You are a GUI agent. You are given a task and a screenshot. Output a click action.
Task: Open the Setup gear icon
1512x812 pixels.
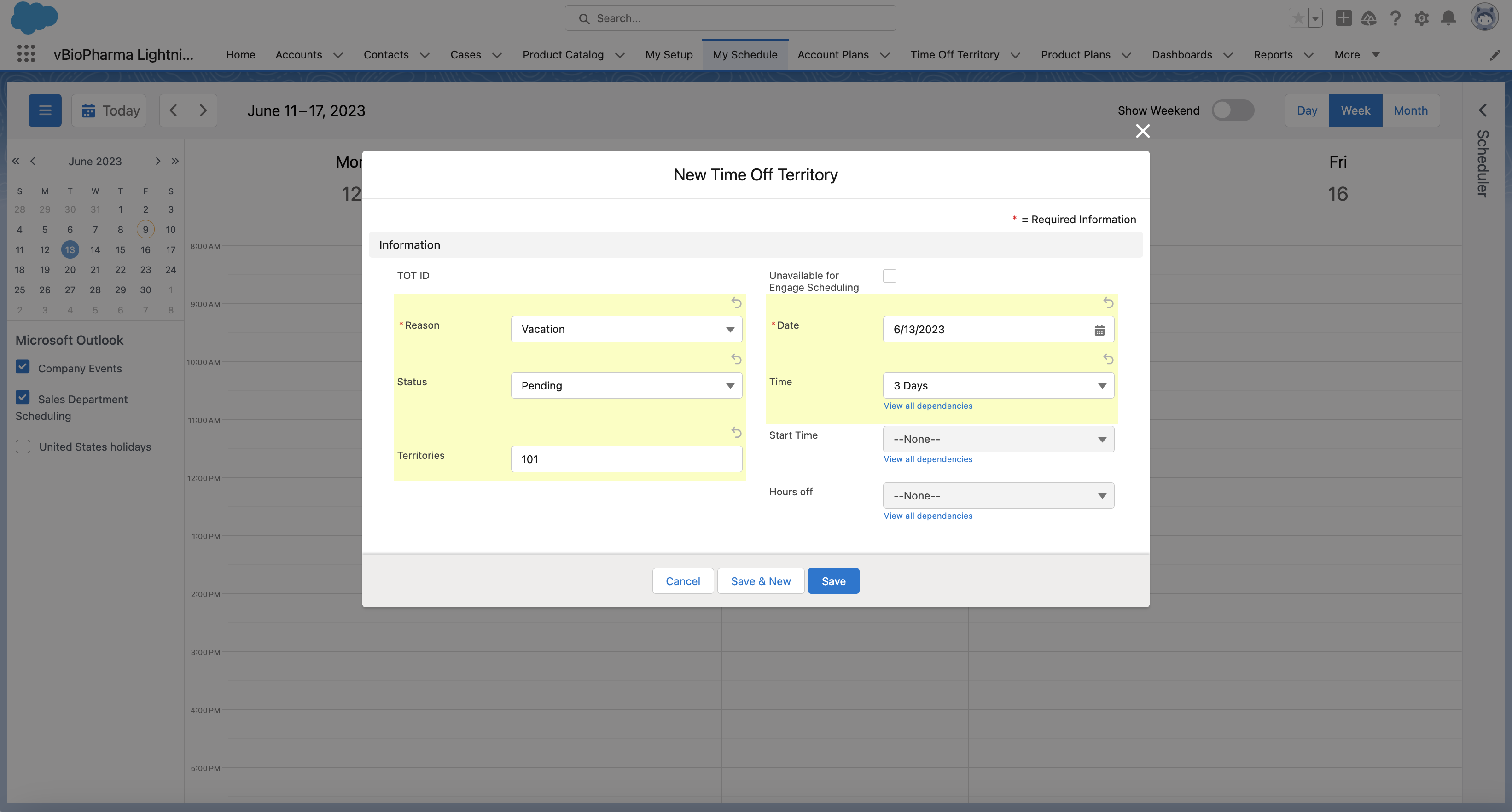[x=1421, y=18]
